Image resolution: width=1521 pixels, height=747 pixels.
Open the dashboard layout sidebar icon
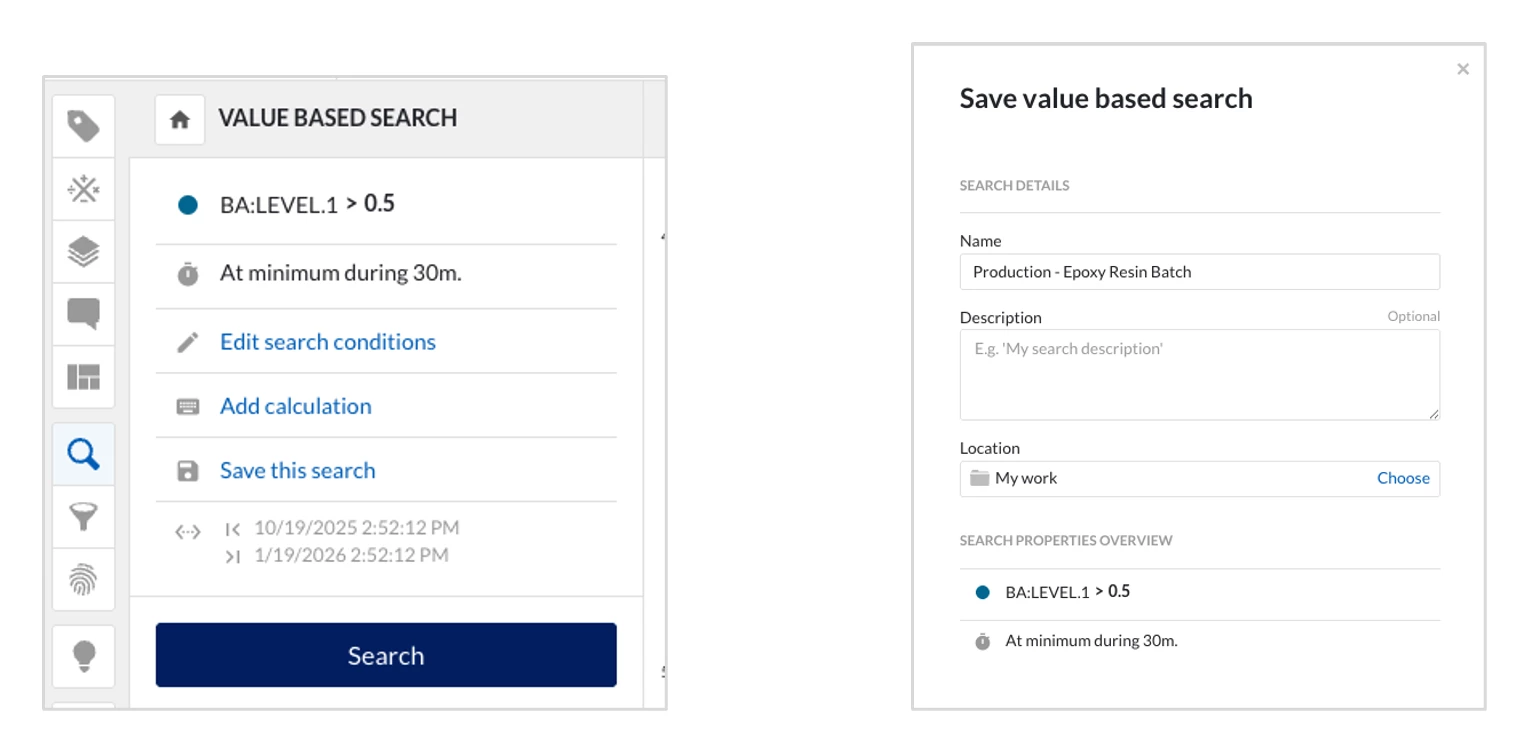tap(83, 377)
